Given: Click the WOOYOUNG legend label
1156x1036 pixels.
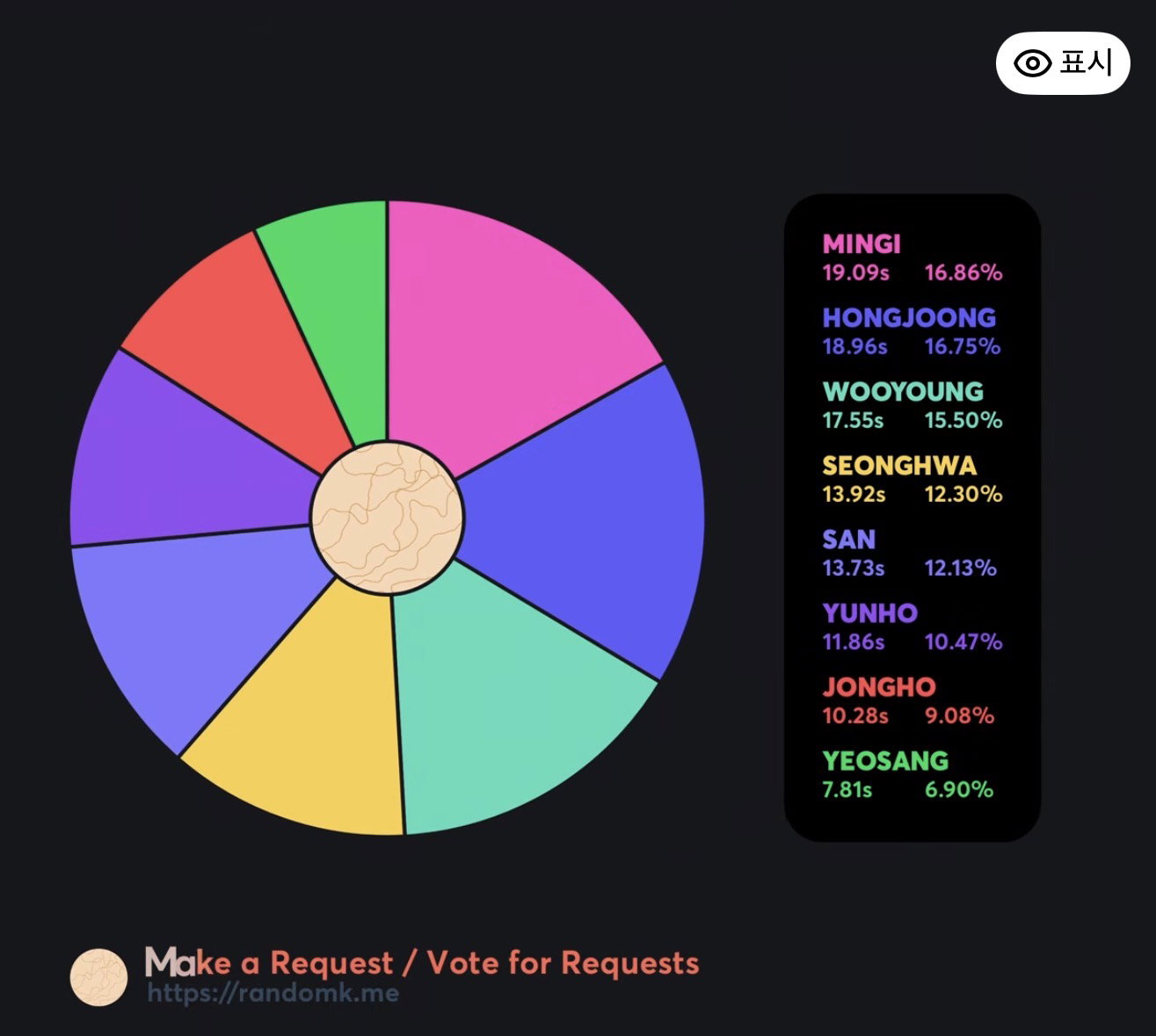Looking at the screenshot, I should point(903,391).
